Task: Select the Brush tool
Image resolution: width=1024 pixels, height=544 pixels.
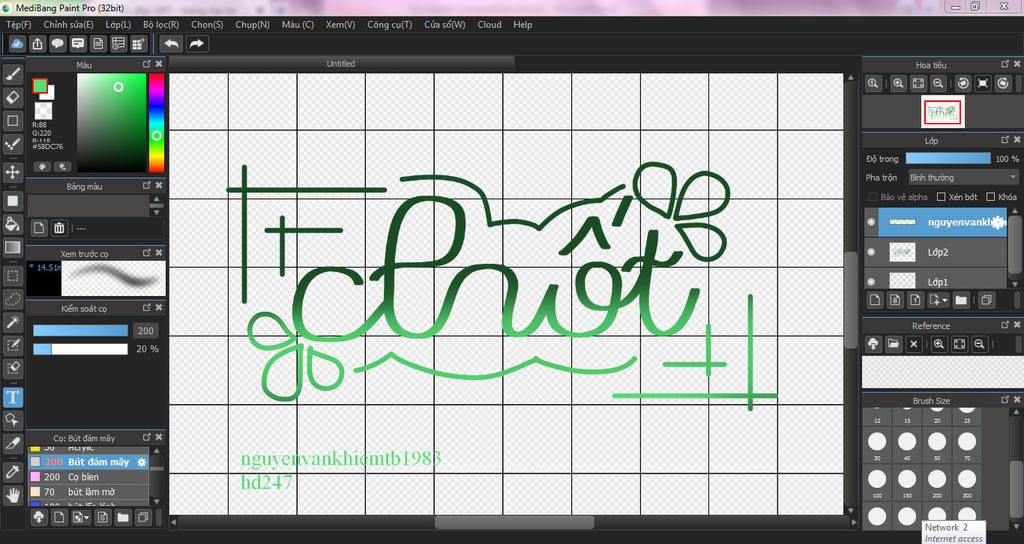Action: [x=12, y=74]
